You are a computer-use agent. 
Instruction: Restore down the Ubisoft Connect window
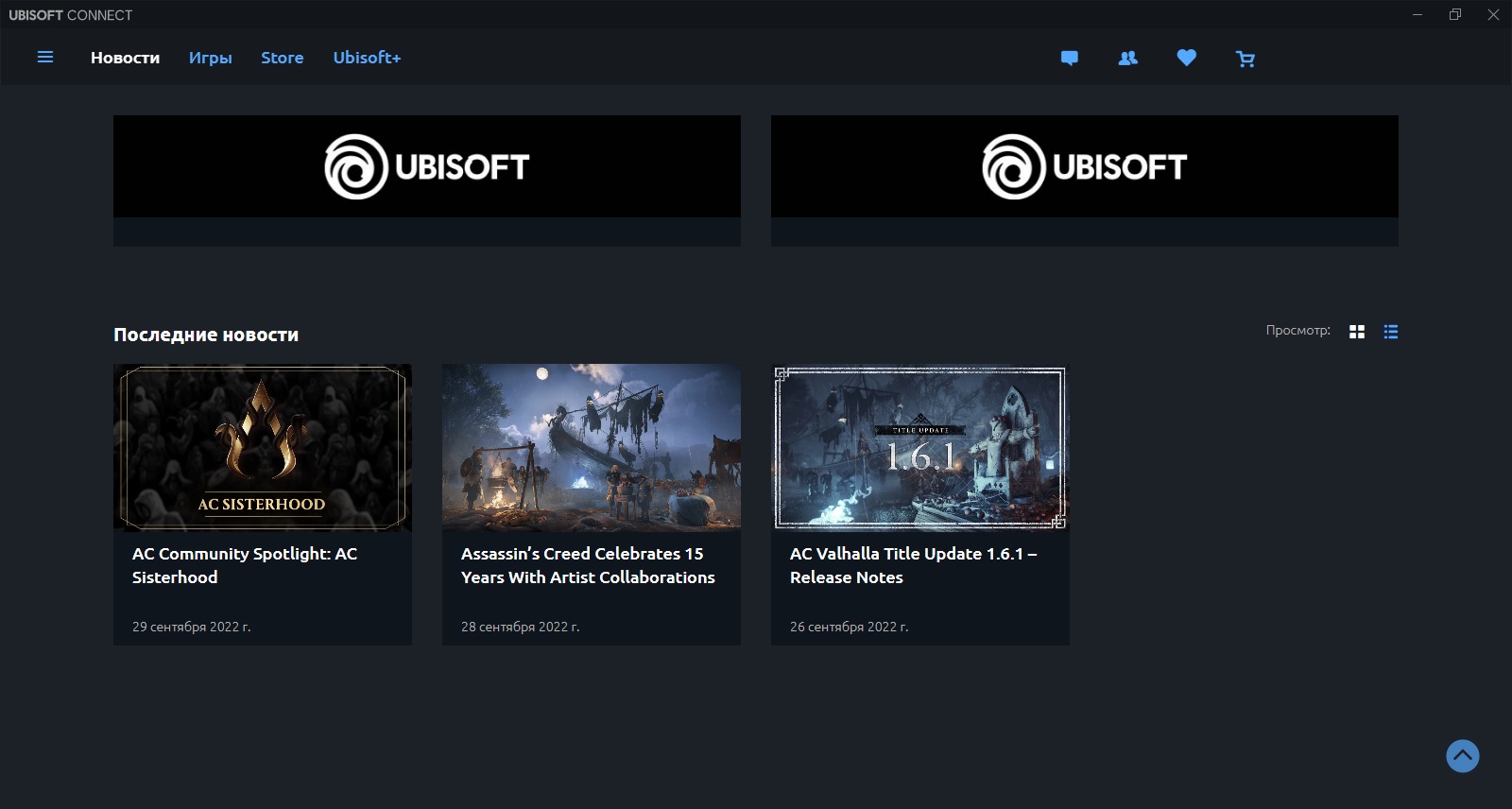[1455, 14]
